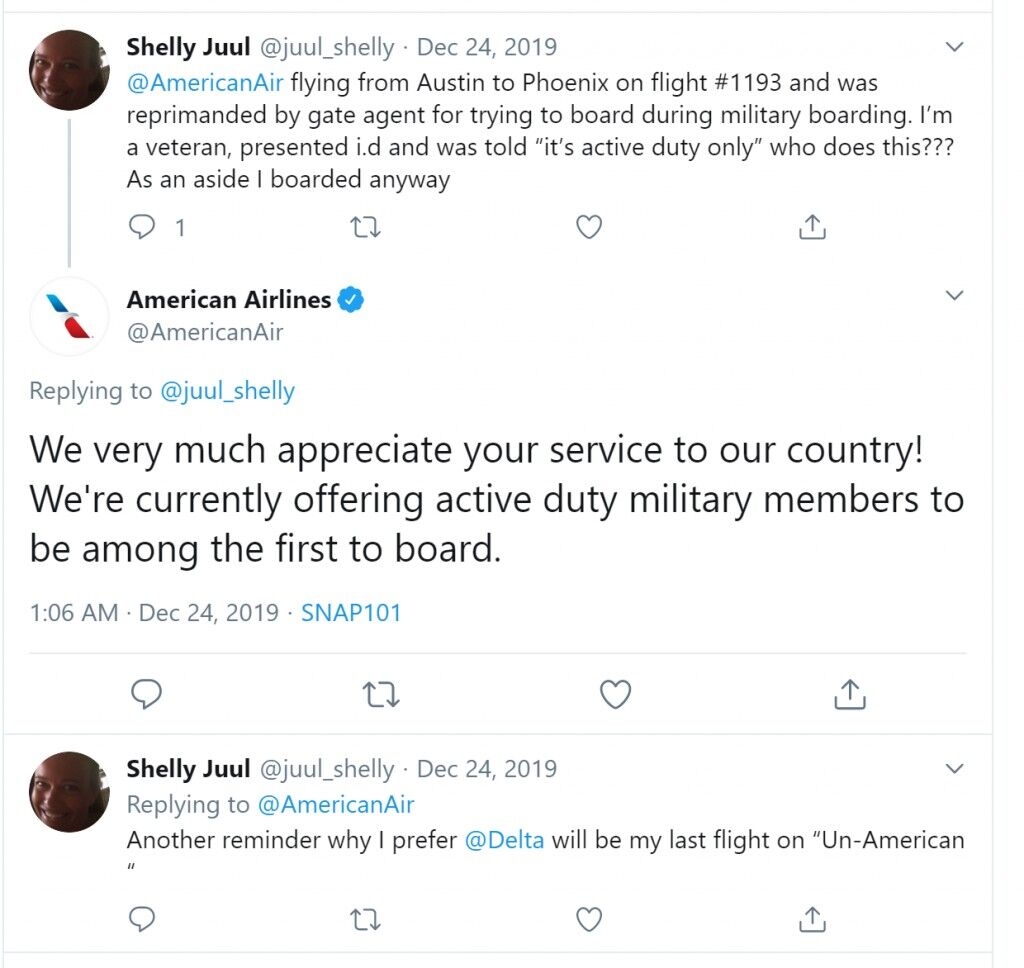This screenshot has width=1024, height=968.
Task: Reply to the "Un-American" tweet
Action: tap(142, 919)
